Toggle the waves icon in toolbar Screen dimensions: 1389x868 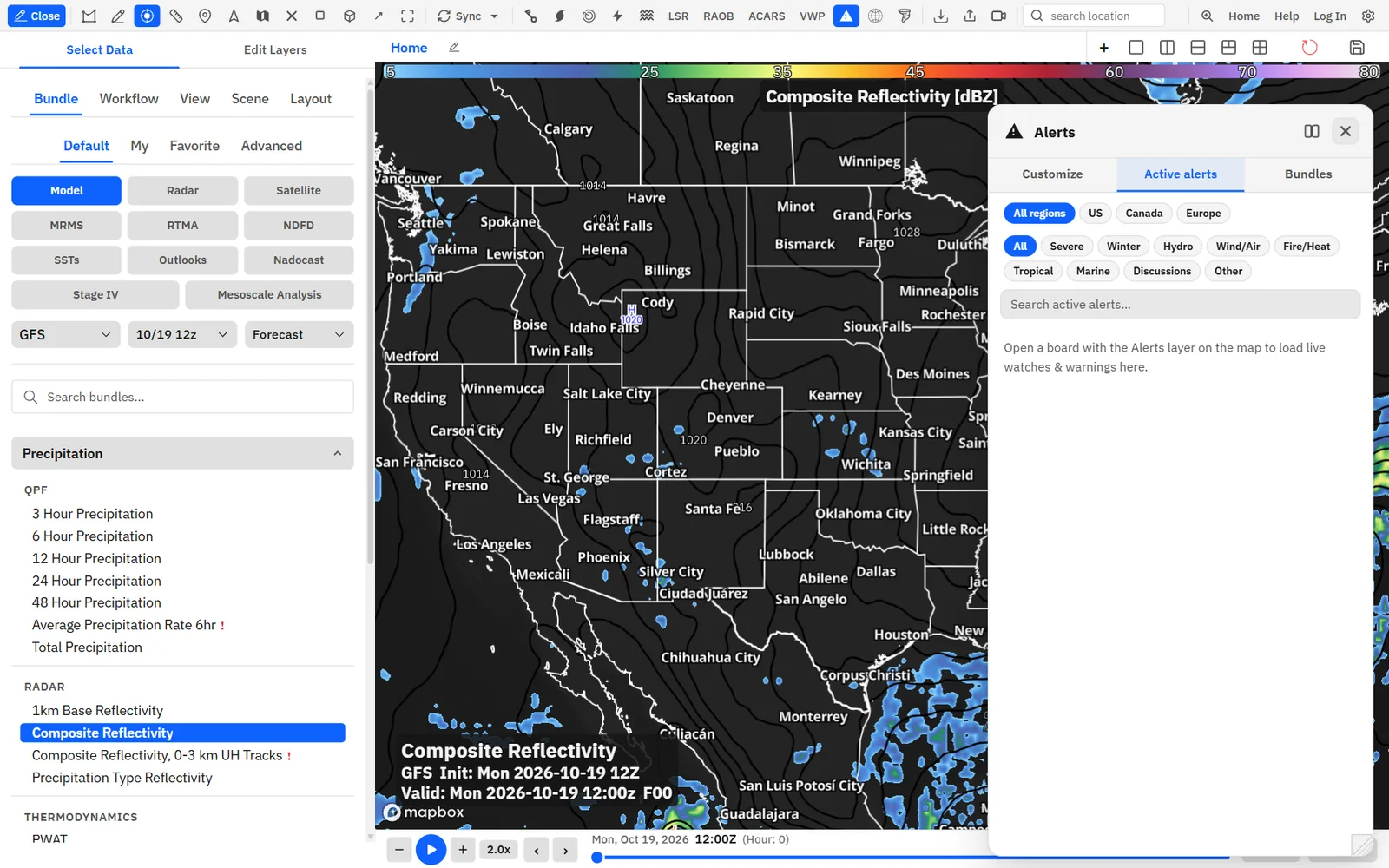647,16
